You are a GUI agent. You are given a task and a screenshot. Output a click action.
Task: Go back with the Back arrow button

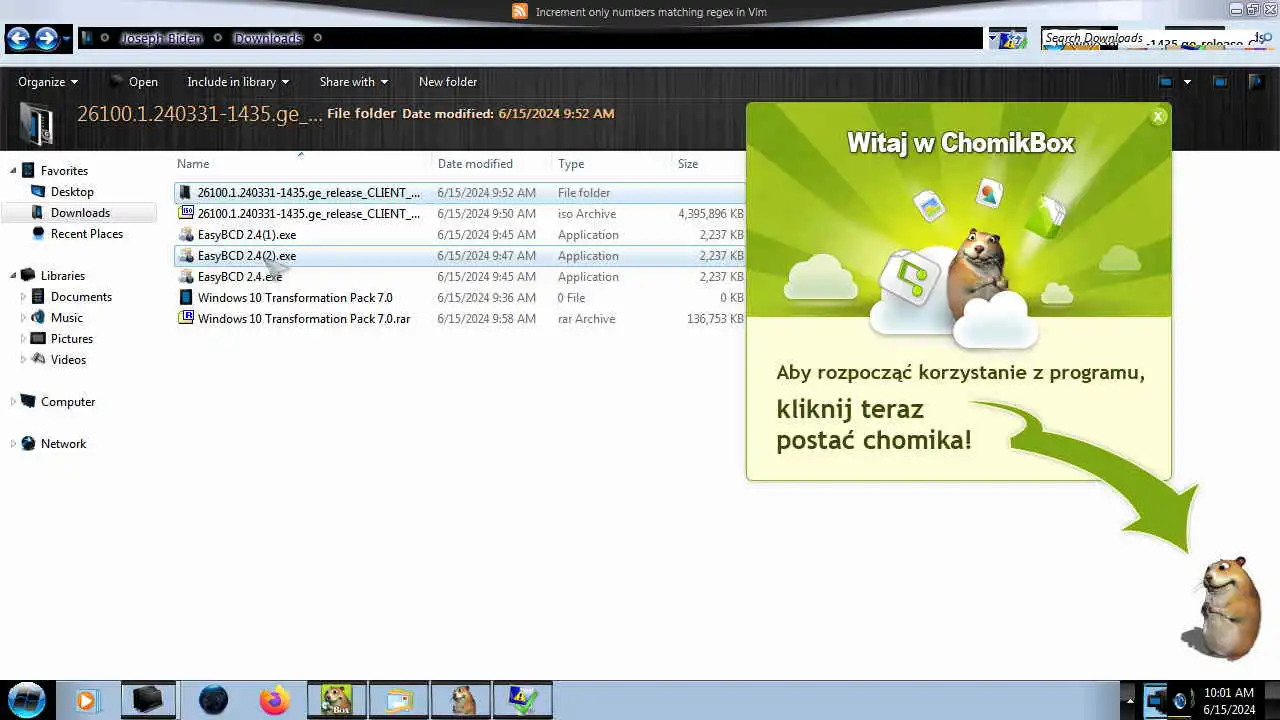[x=18, y=39]
